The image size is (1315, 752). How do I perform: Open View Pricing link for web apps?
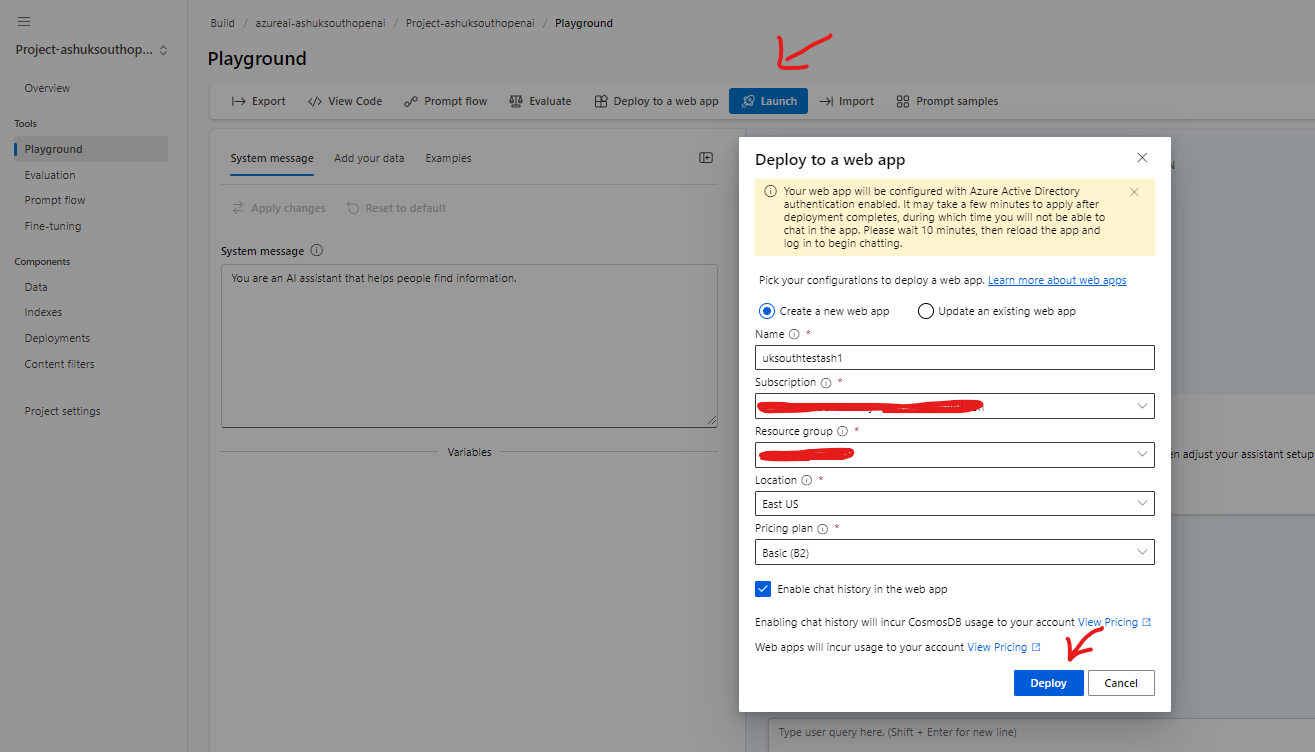click(1004, 647)
